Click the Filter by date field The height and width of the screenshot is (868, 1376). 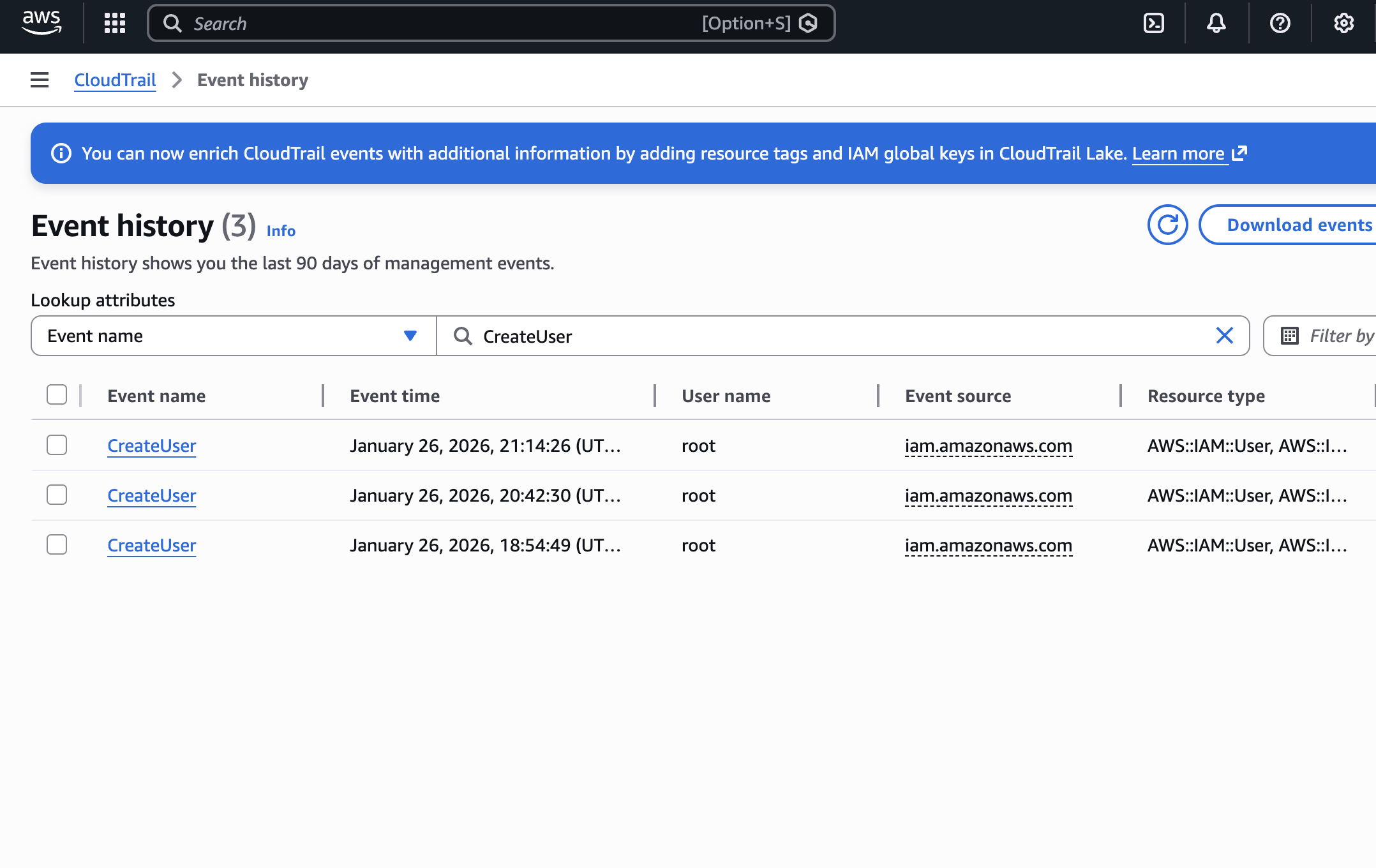click(1320, 336)
